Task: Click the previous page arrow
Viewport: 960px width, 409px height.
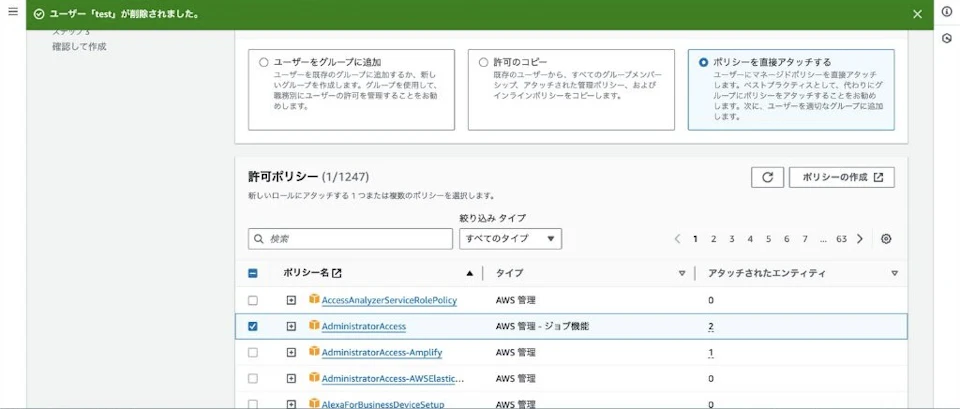Action: click(677, 239)
